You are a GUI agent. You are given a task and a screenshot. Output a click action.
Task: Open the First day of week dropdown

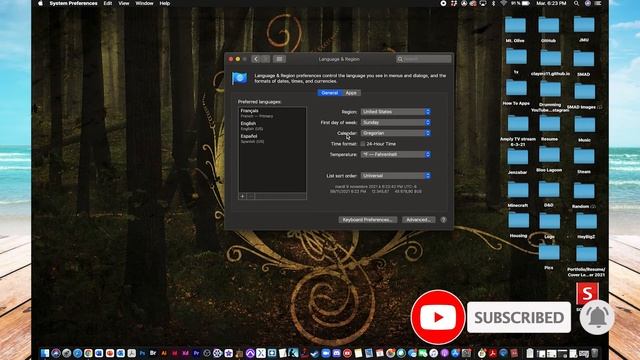point(396,122)
